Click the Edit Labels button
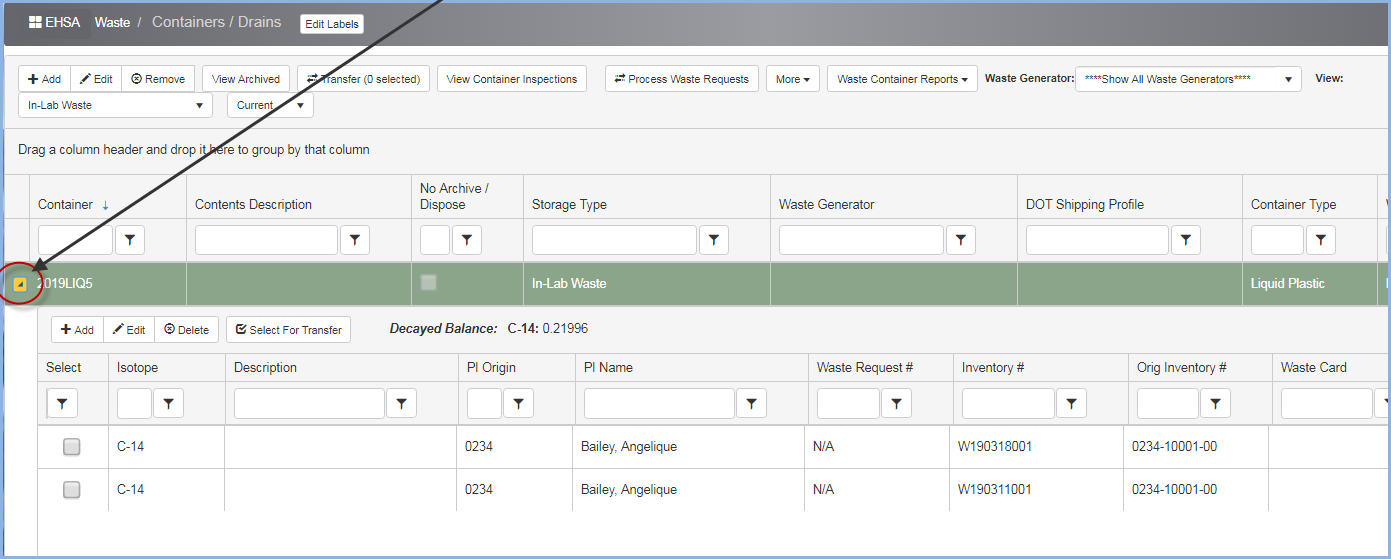 coord(332,24)
